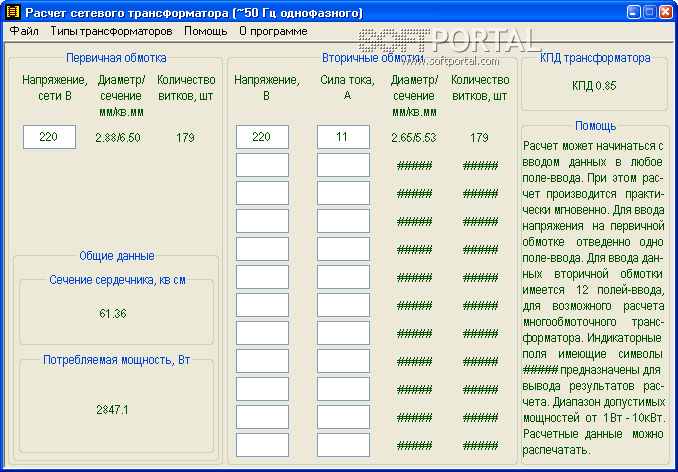This screenshot has width=678, height=472.
Task: Click secondary winding turns value 179
Action: click(479, 138)
